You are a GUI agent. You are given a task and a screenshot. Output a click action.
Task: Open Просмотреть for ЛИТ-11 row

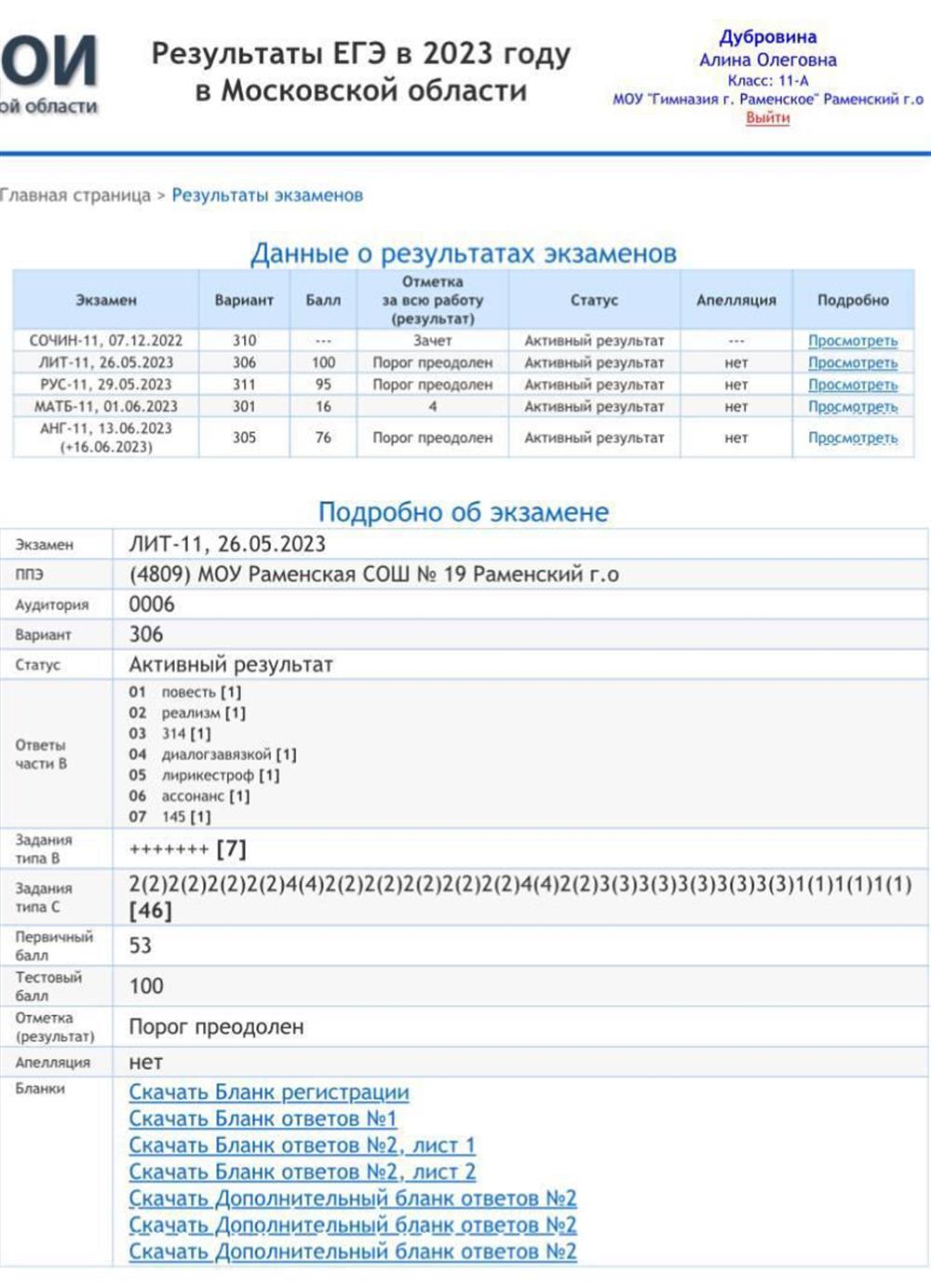click(x=853, y=362)
